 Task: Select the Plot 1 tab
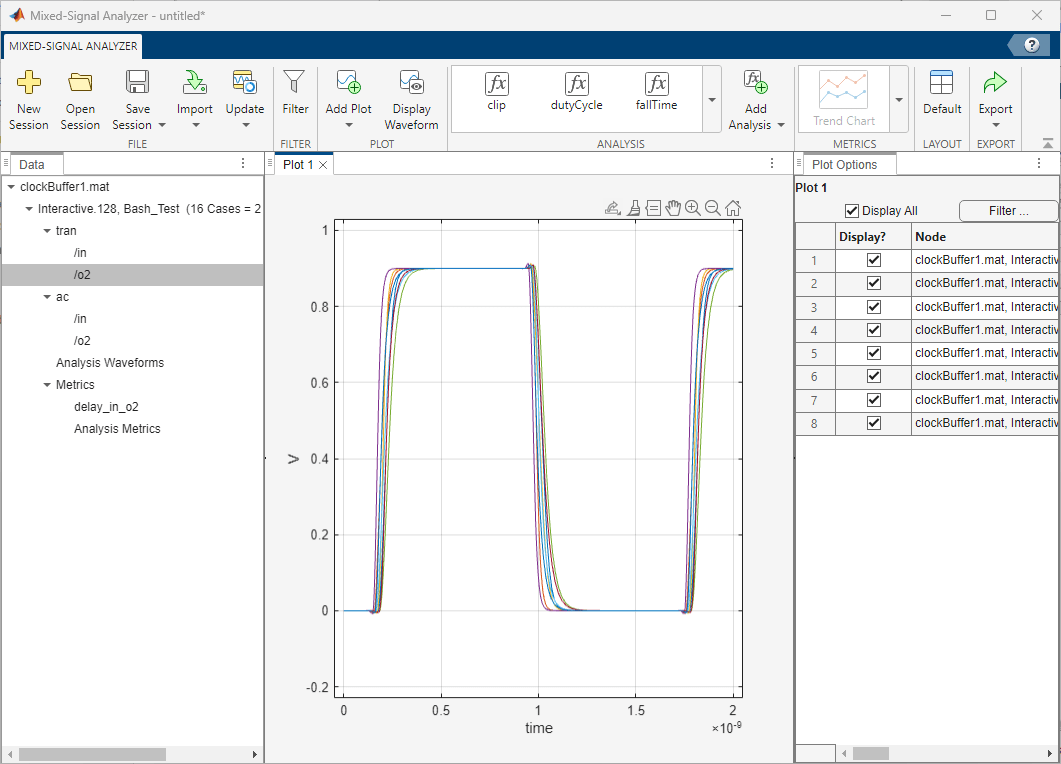tap(297, 164)
